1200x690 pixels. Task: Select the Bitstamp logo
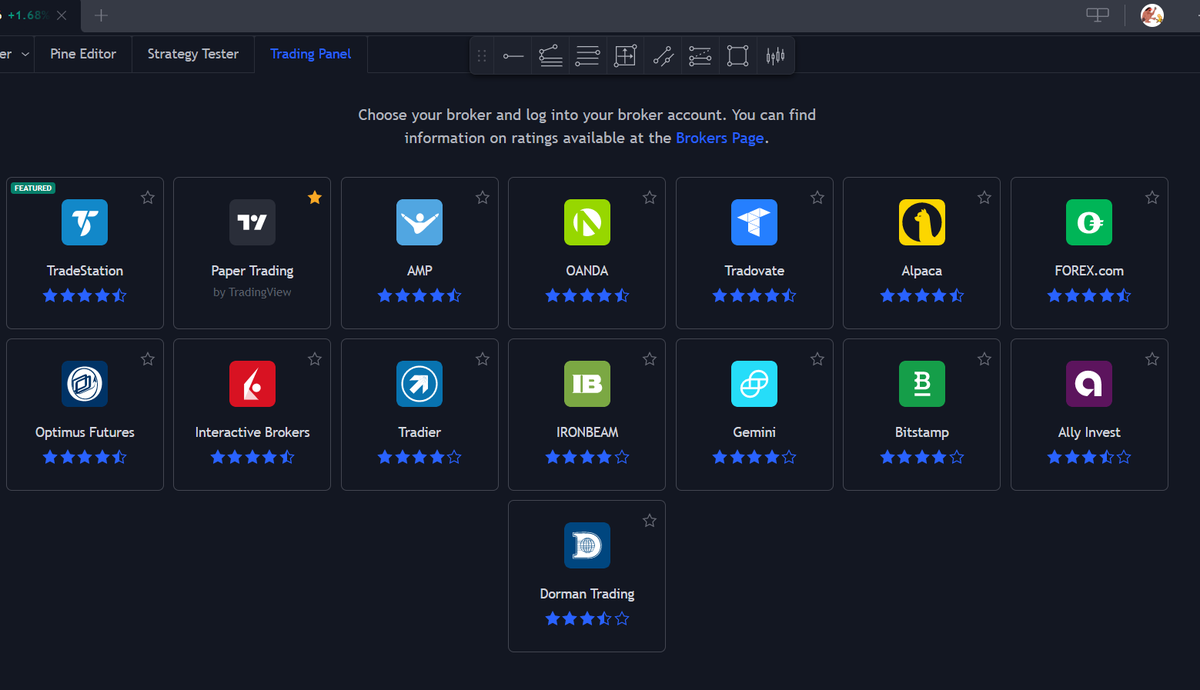pyautogui.click(x=922, y=384)
